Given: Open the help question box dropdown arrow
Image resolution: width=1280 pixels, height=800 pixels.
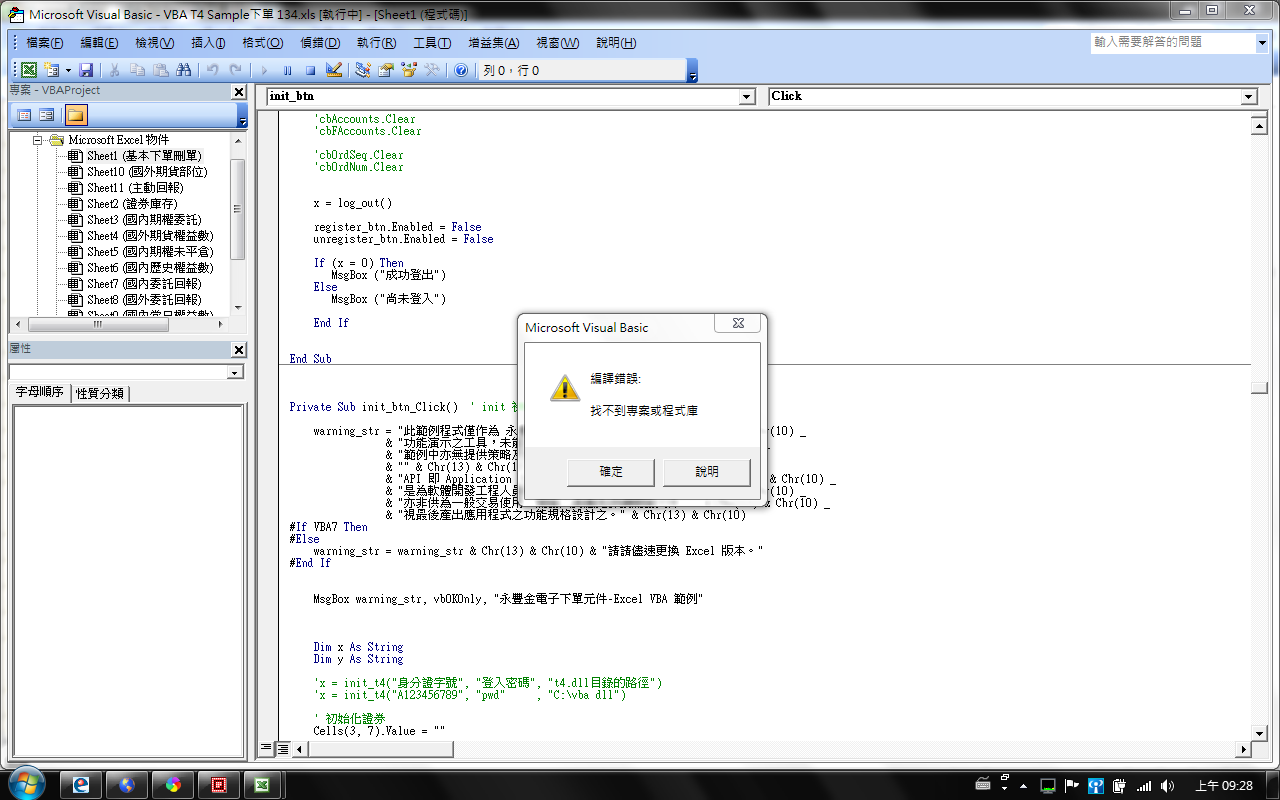Looking at the screenshot, I should pyautogui.click(x=1261, y=42).
